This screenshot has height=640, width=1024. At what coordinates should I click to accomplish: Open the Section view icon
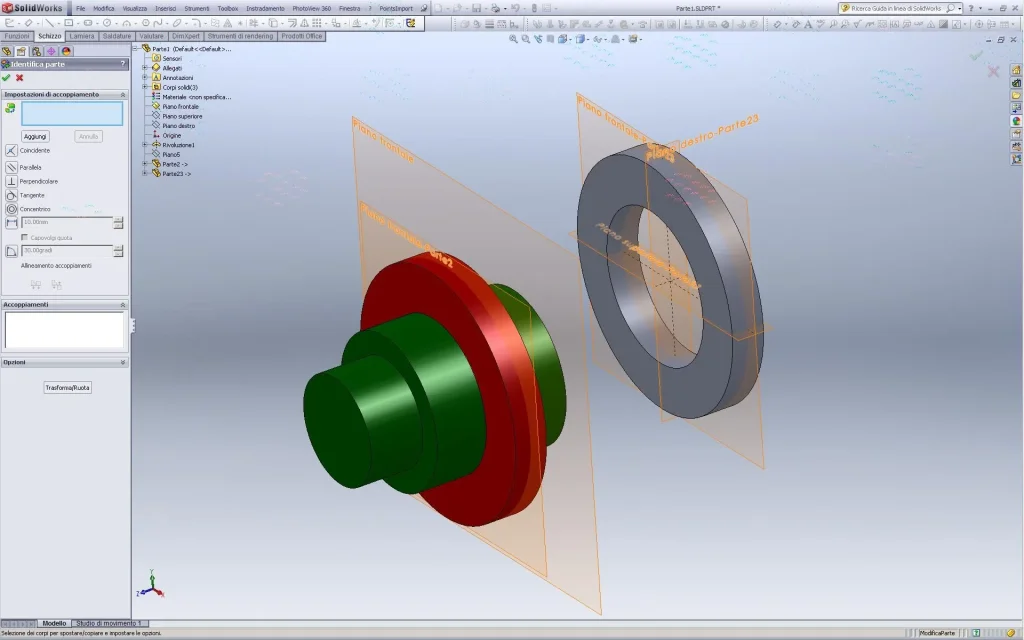pyautogui.click(x=551, y=39)
